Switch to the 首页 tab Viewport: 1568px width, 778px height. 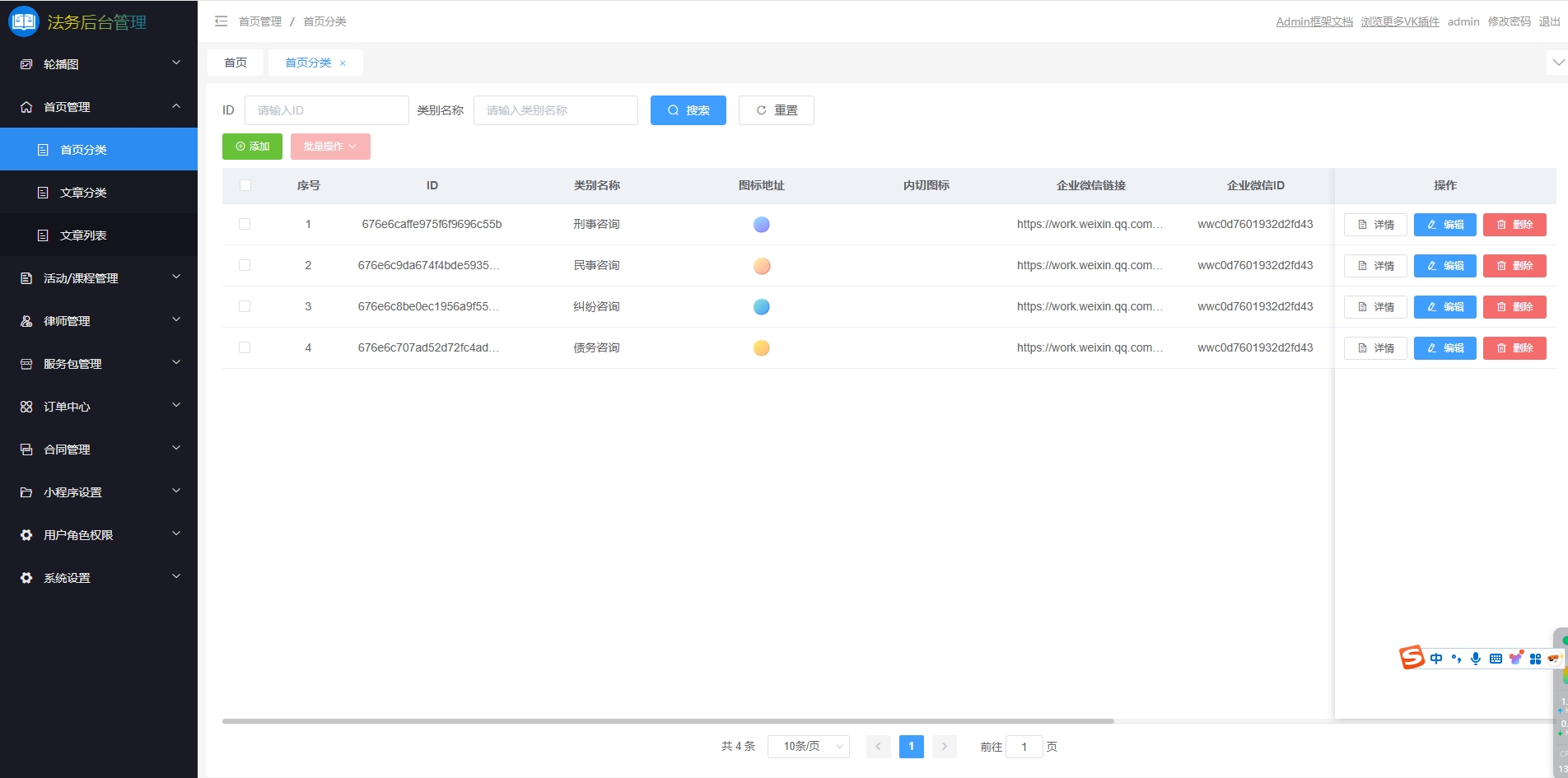point(236,63)
